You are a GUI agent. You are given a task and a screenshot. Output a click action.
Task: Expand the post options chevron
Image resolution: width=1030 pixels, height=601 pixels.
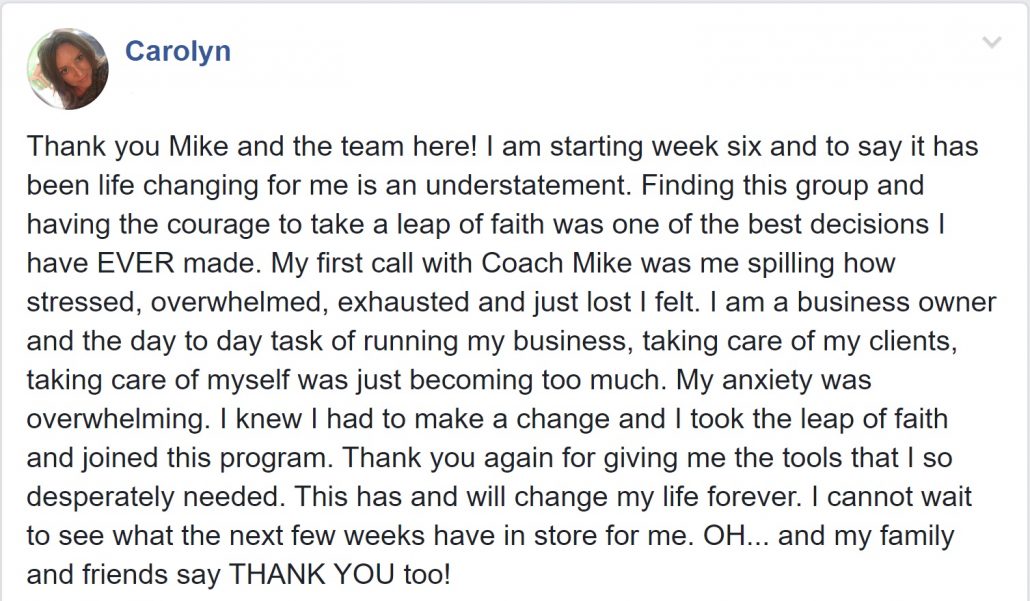tap(991, 43)
